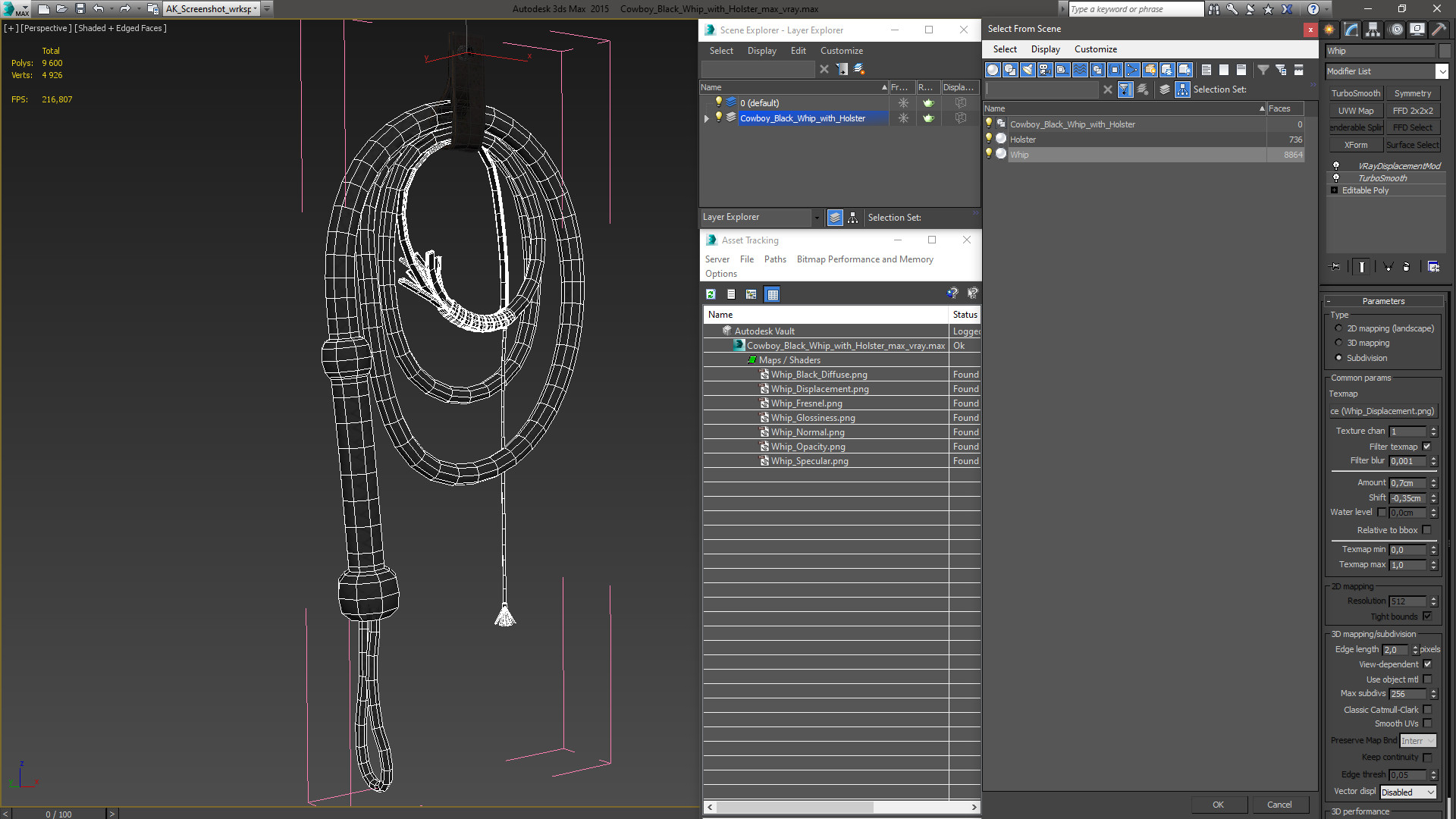
Task: Click the Whip_Displacement.png texmap button
Action: [x=1382, y=411]
